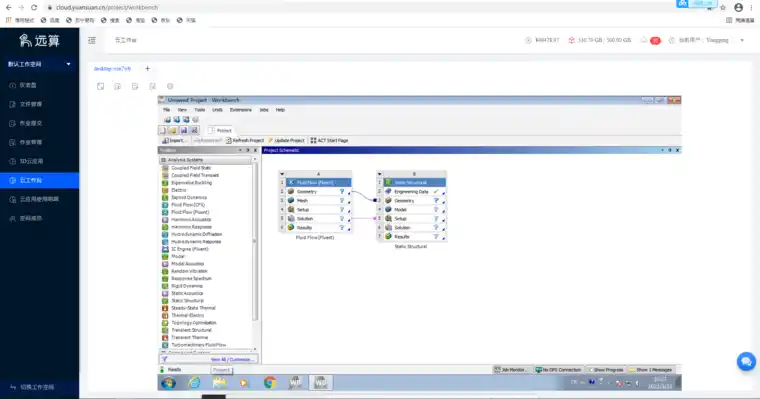Screen dimensions: 760x399
Task: Toggle Show Progress in status bar
Action: pos(606,370)
